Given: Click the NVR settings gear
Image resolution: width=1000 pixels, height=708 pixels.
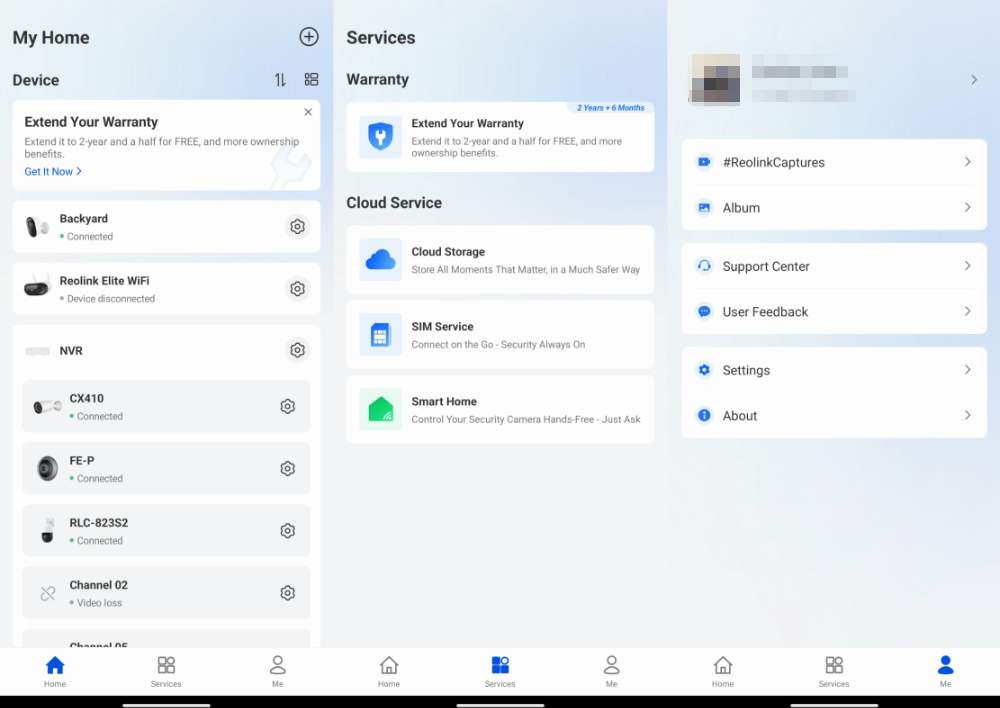Looking at the screenshot, I should pyautogui.click(x=297, y=350).
